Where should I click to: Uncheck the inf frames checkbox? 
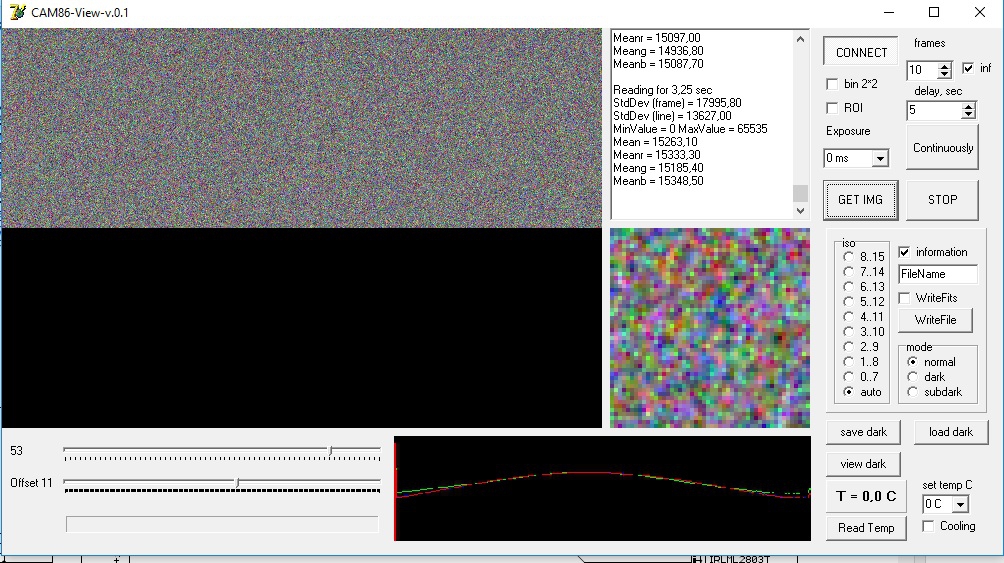tap(968, 68)
